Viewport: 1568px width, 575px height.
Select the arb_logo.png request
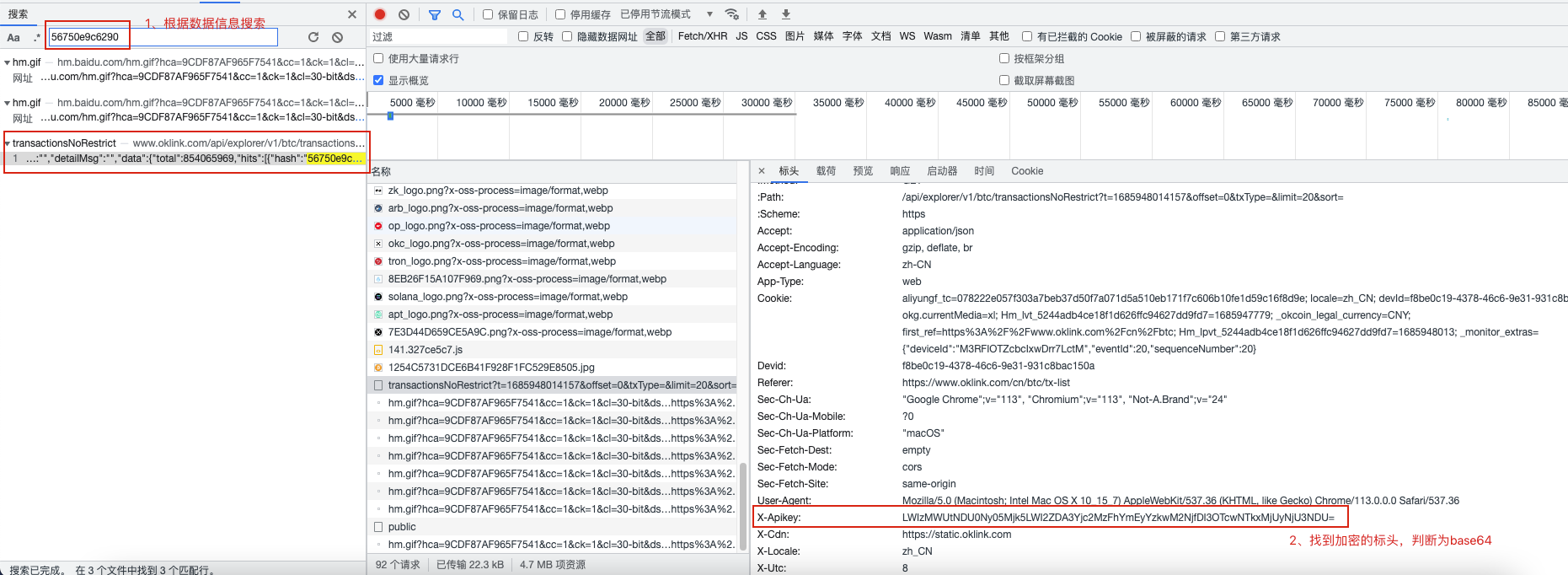[552, 208]
